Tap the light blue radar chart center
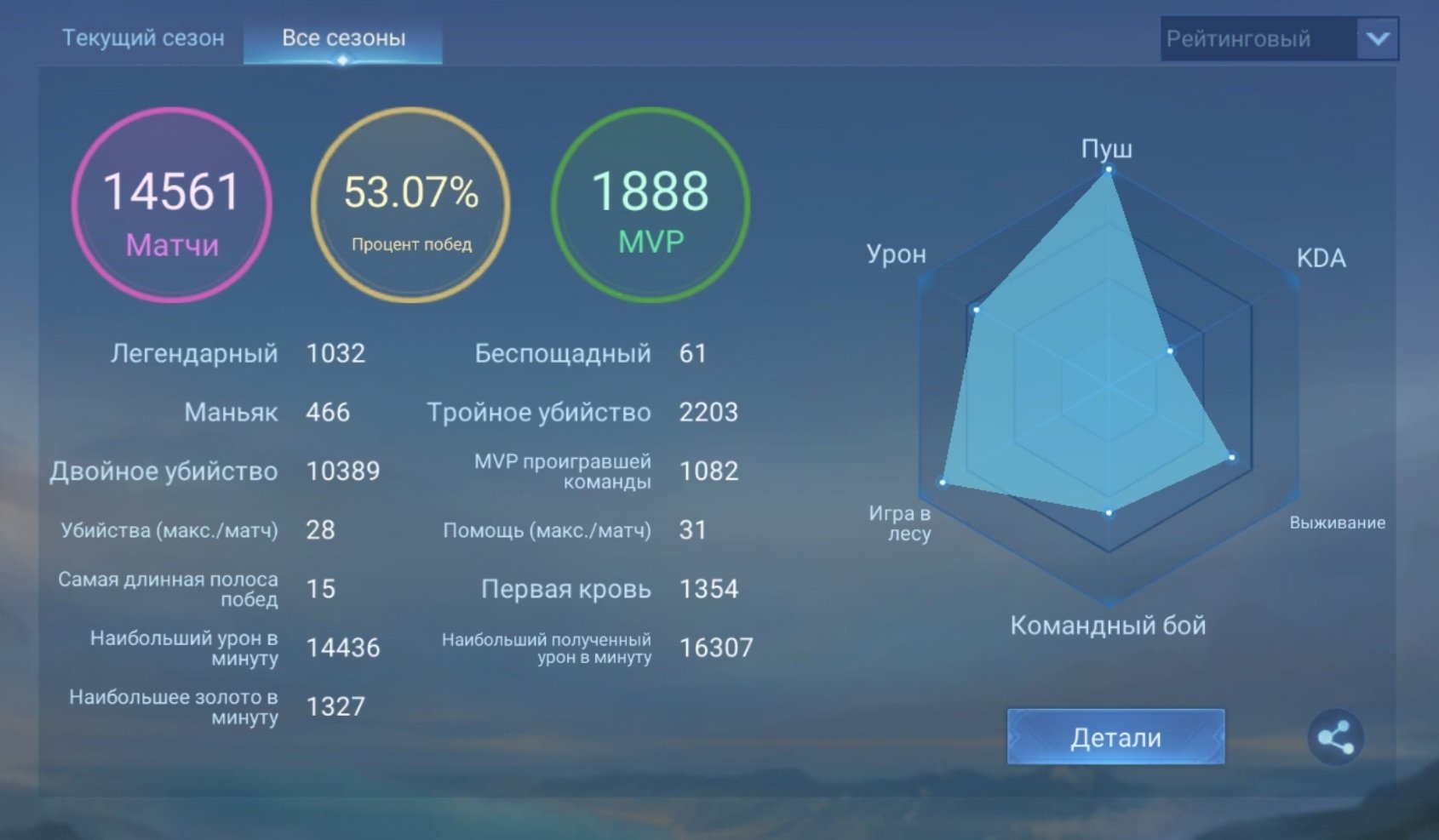The height and width of the screenshot is (840, 1439). [x=1109, y=387]
